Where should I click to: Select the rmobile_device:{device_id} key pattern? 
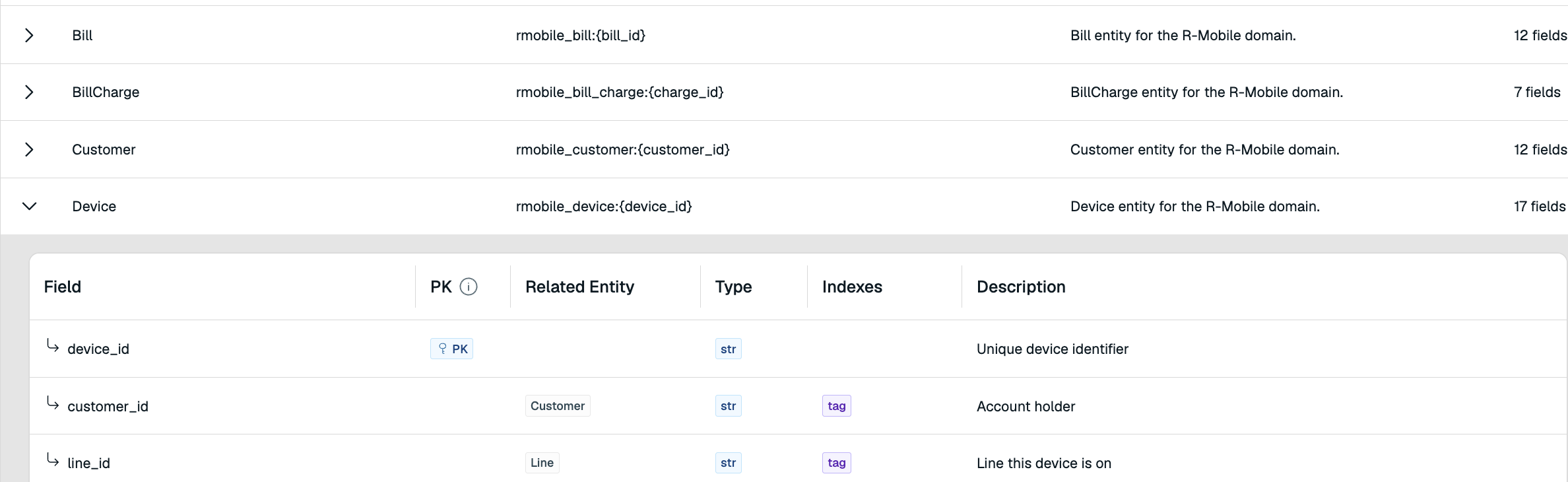pos(604,207)
